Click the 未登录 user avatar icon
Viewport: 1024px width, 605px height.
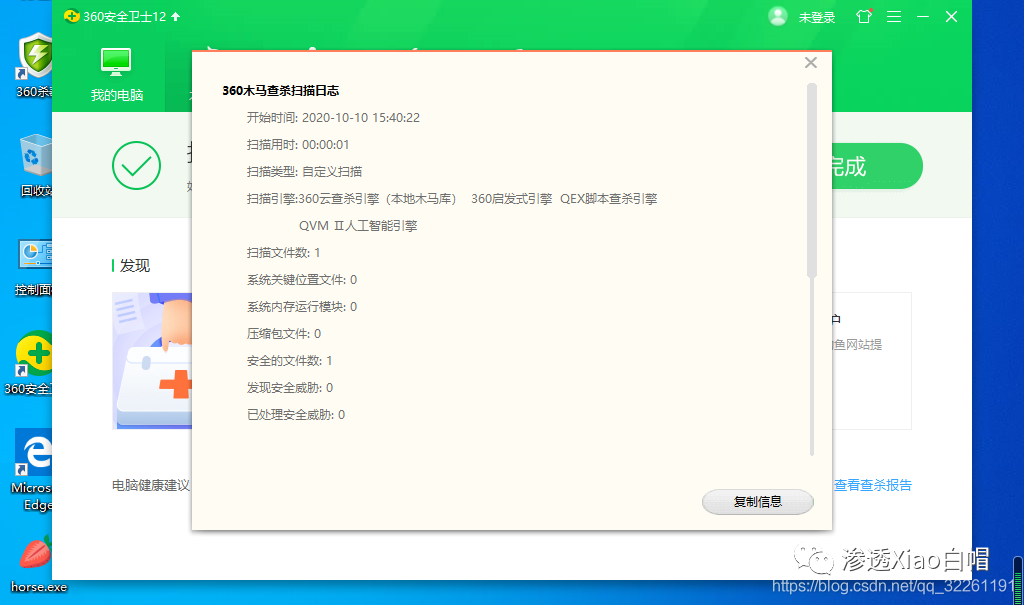[777, 16]
